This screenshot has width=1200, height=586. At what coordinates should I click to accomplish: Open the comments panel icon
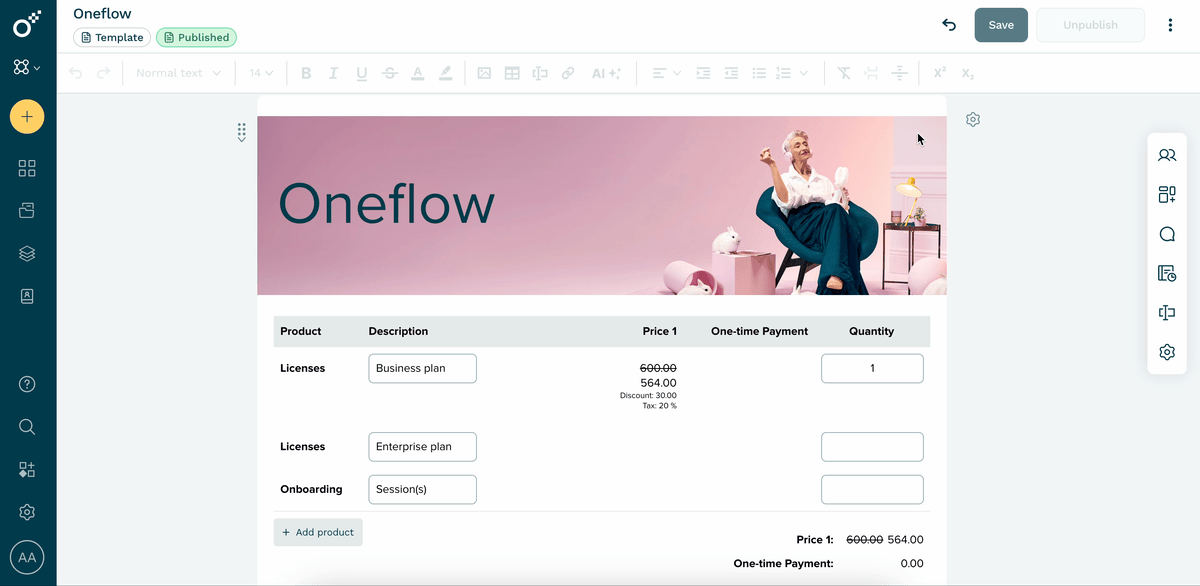pos(1167,234)
